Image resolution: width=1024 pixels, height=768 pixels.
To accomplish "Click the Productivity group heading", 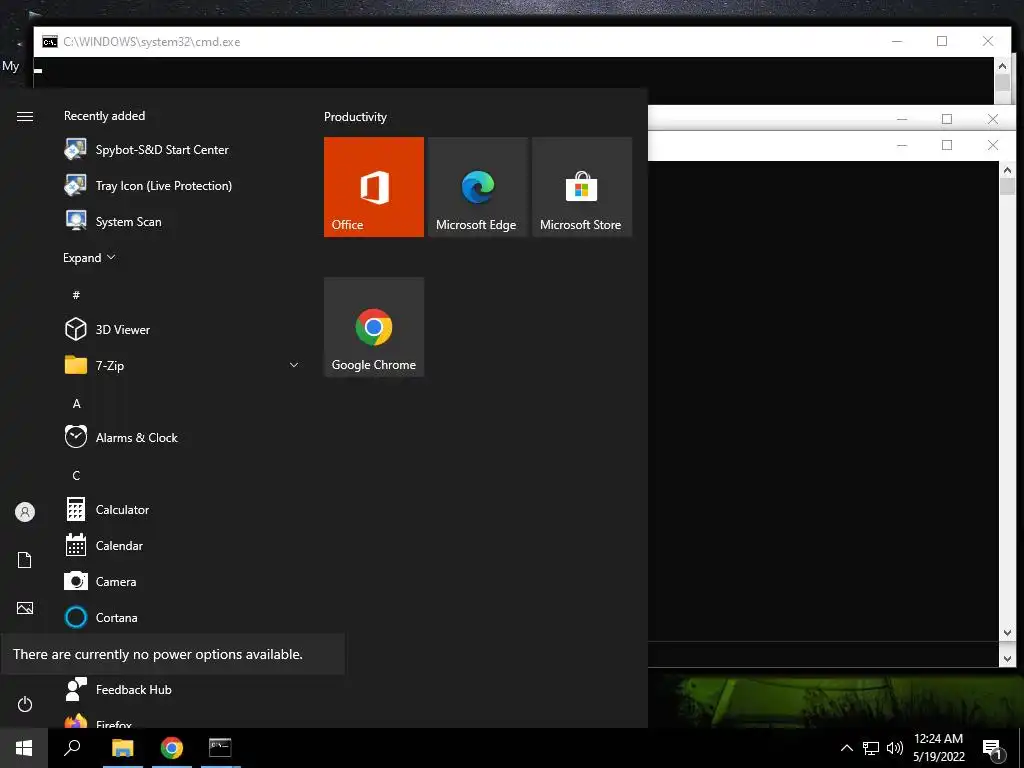I will pyautogui.click(x=355, y=117).
